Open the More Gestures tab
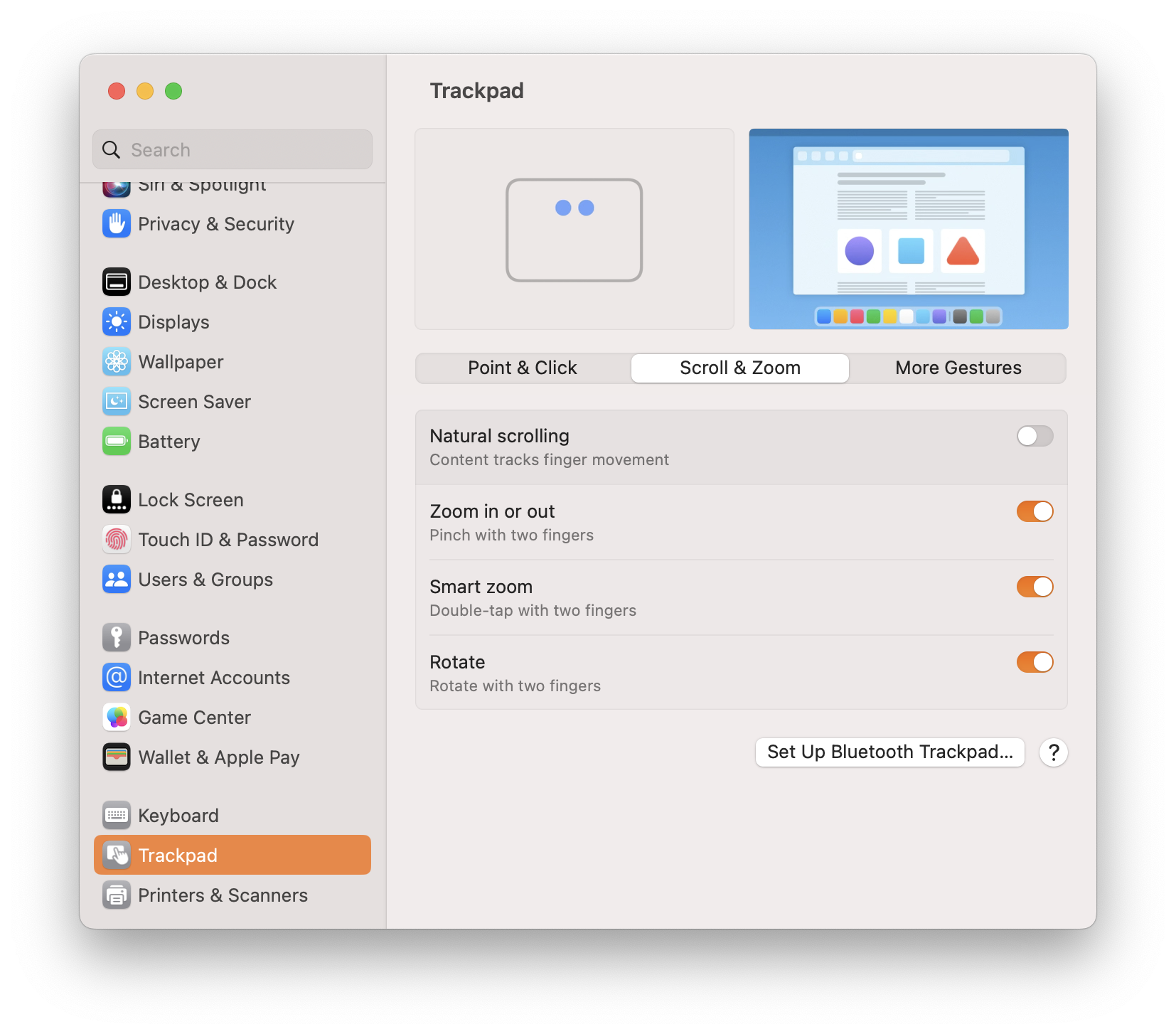This screenshot has width=1176, height=1034. tap(958, 368)
